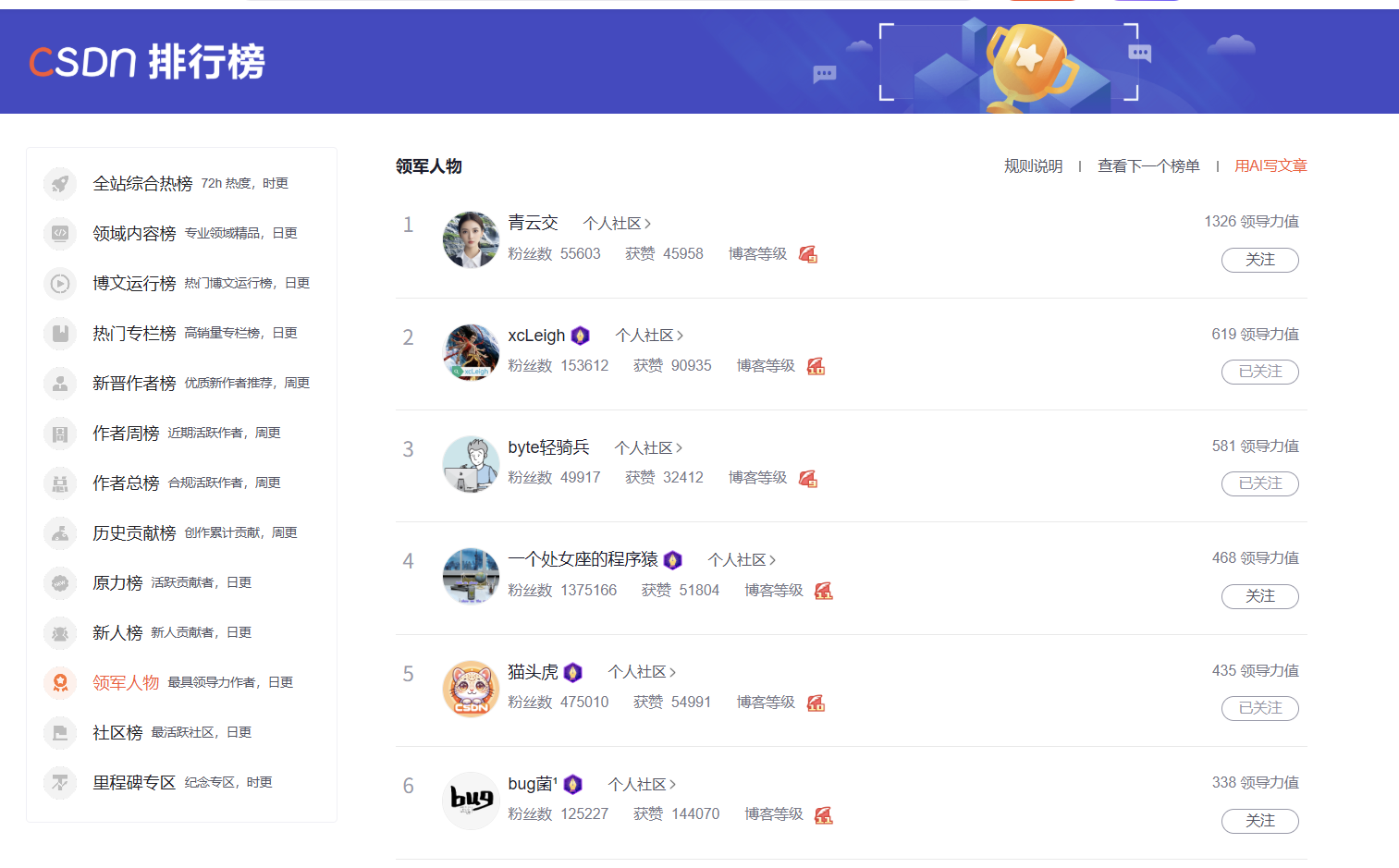Click the purple badge next to 猫头虎
The height and width of the screenshot is (868, 1399).
572,672
